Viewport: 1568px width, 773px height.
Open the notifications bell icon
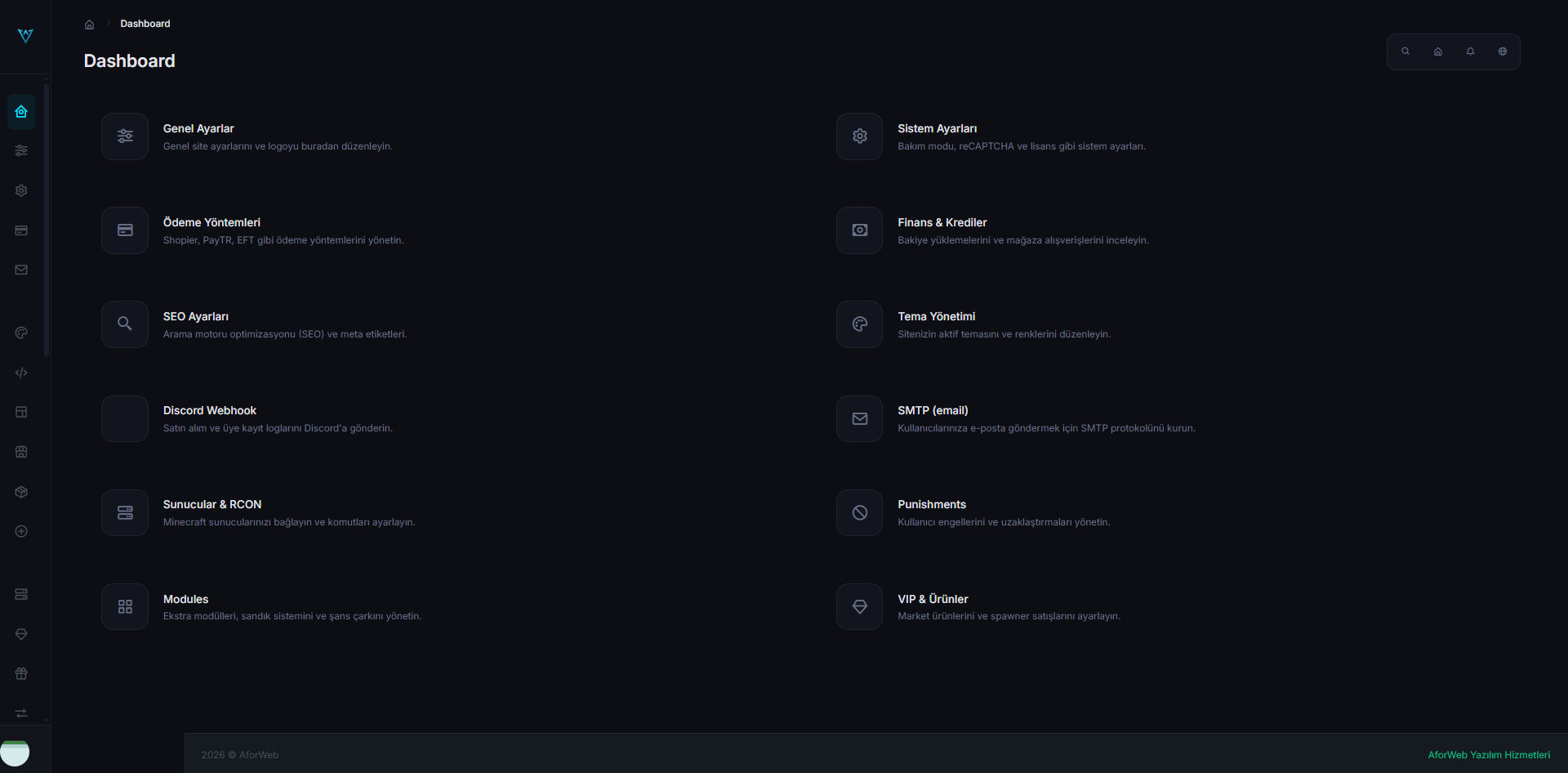coord(1469,51)
